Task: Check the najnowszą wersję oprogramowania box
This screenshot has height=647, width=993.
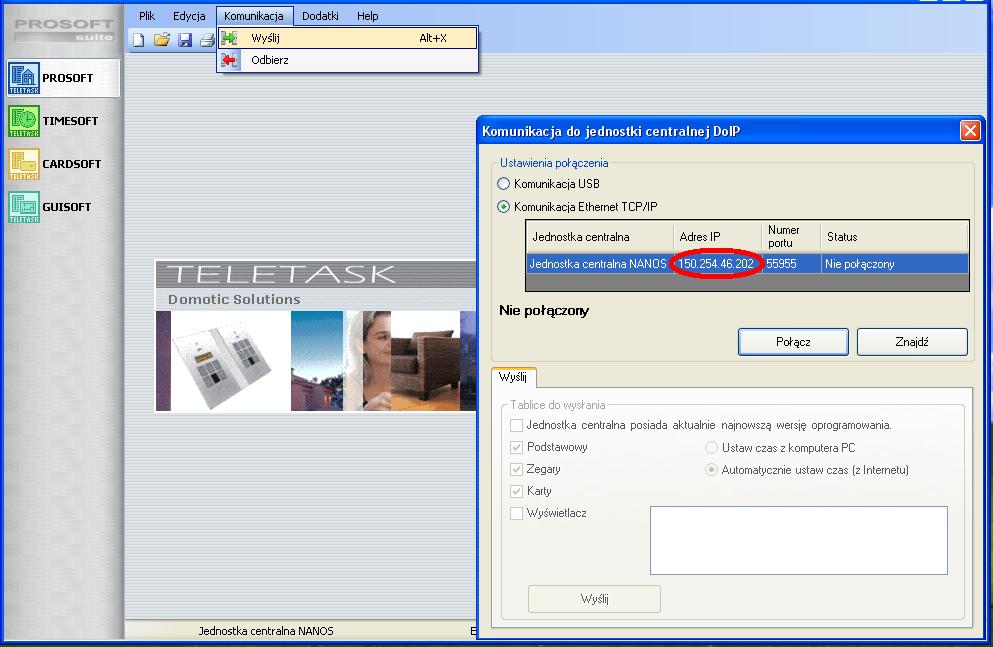Action: click(x=516, y=425)
